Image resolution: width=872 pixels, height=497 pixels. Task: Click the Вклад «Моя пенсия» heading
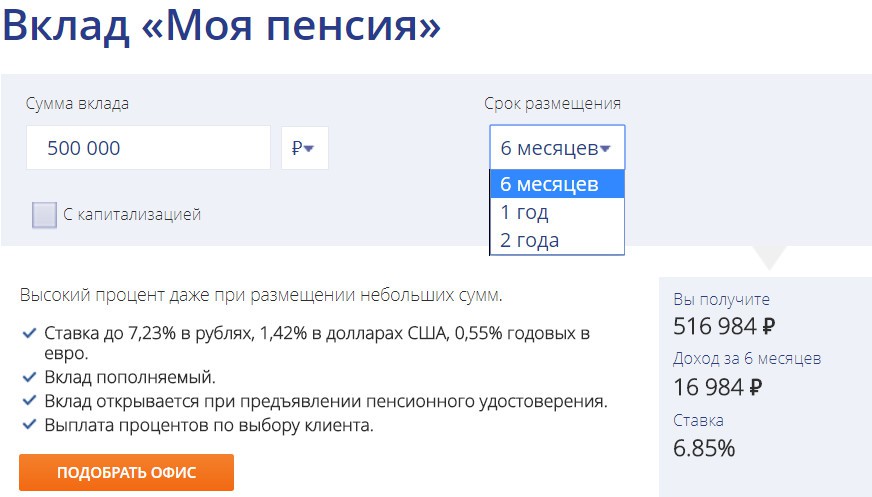221,28
